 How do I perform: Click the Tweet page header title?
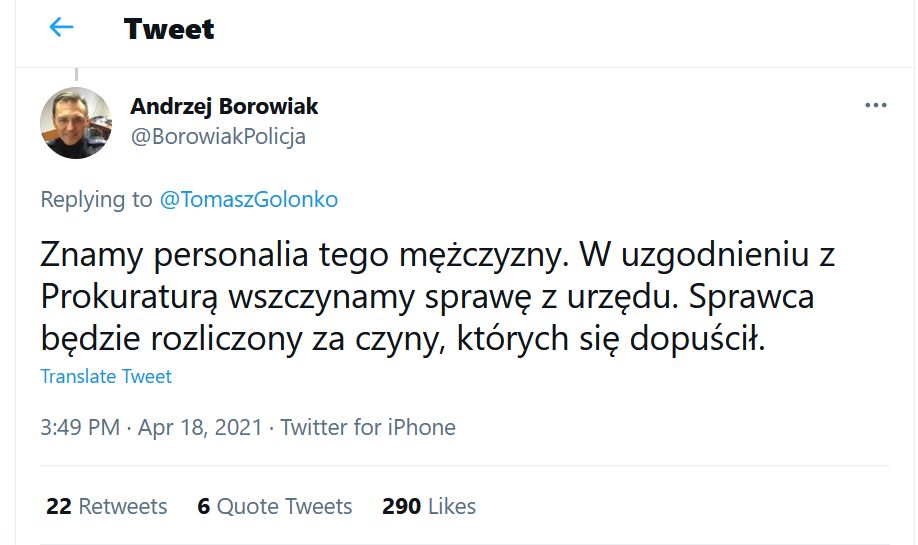click(169, 29)
